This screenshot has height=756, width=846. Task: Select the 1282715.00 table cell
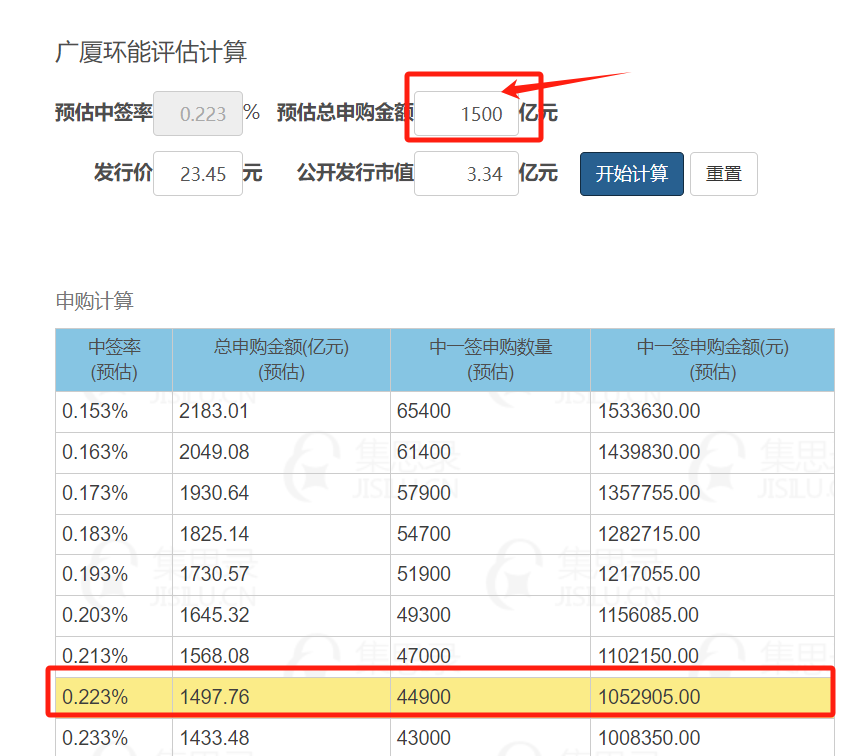[712, 534]
